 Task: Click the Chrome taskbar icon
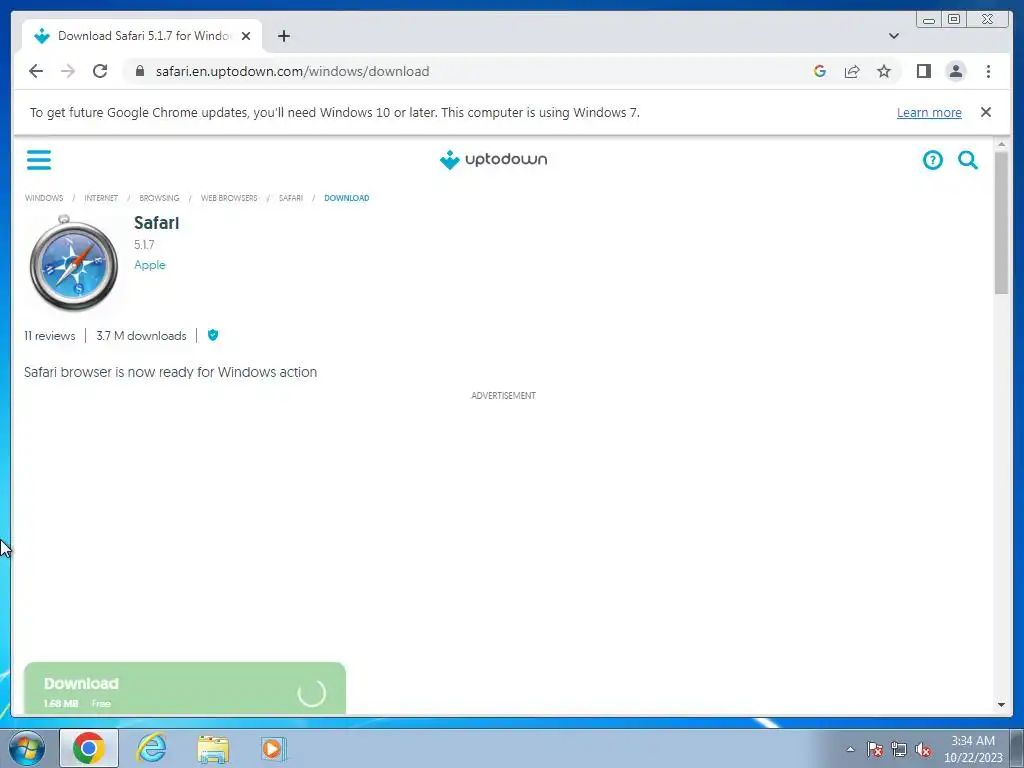tap(89, 748)
